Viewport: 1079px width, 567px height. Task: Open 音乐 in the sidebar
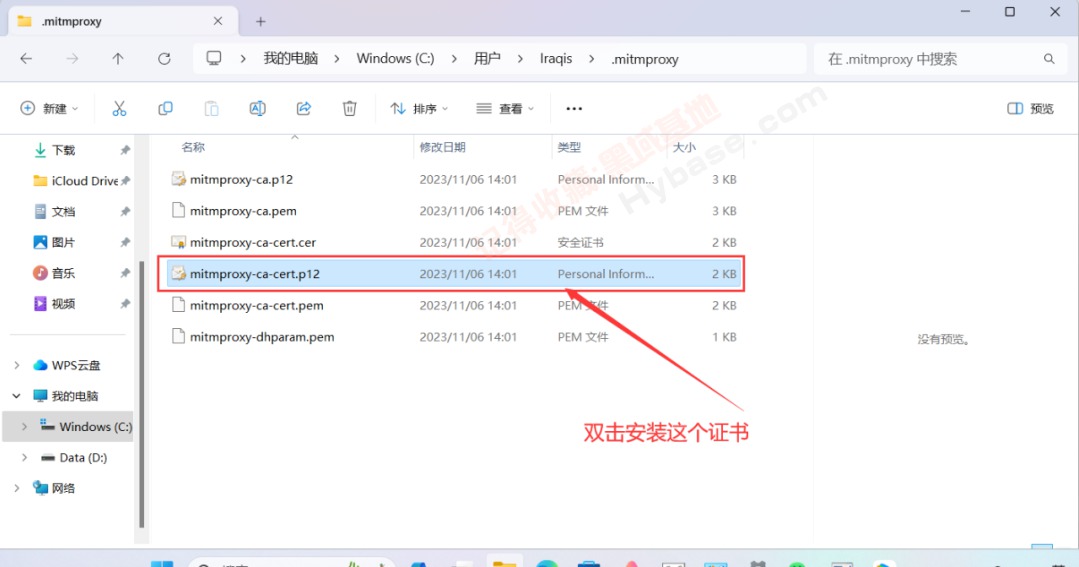[63, 273]
